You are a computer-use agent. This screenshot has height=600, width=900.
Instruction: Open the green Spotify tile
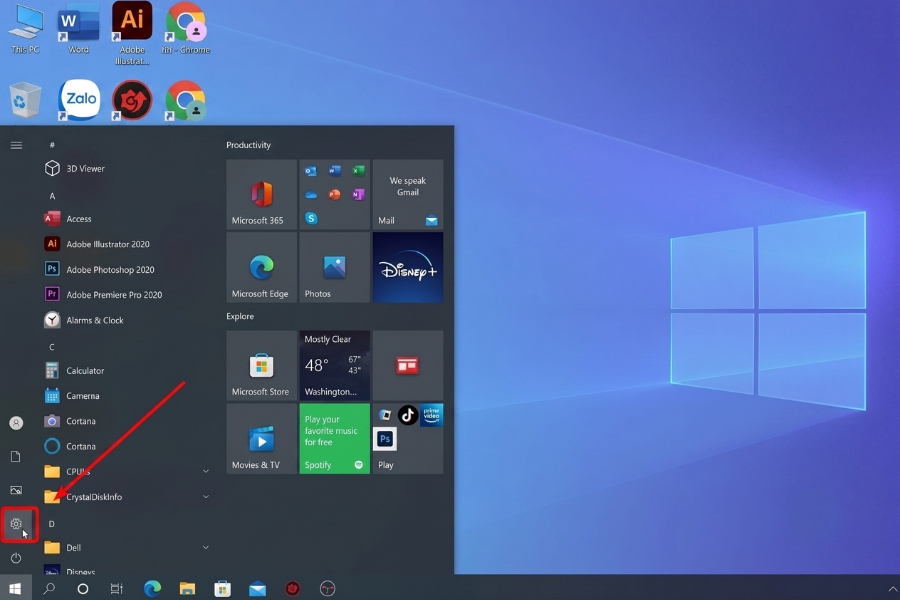click(x=335, y=439)
